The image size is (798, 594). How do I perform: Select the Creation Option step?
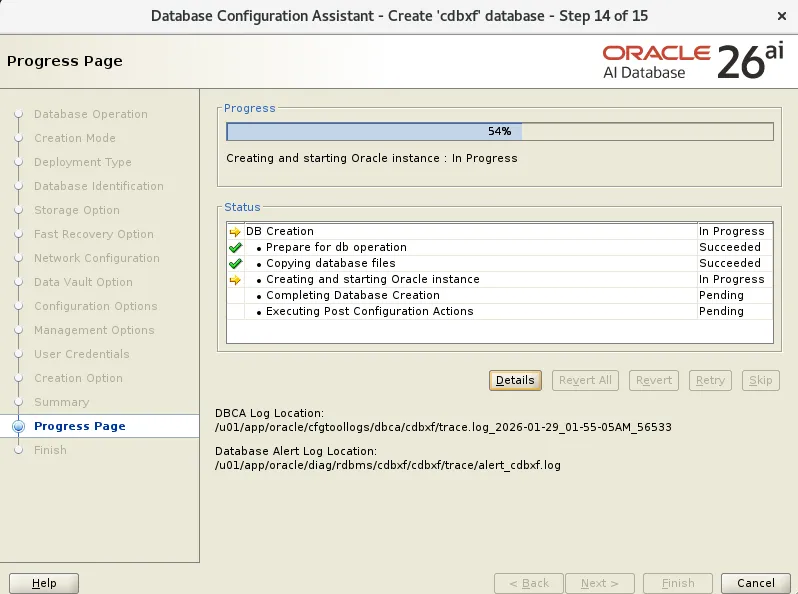(78, 378)
